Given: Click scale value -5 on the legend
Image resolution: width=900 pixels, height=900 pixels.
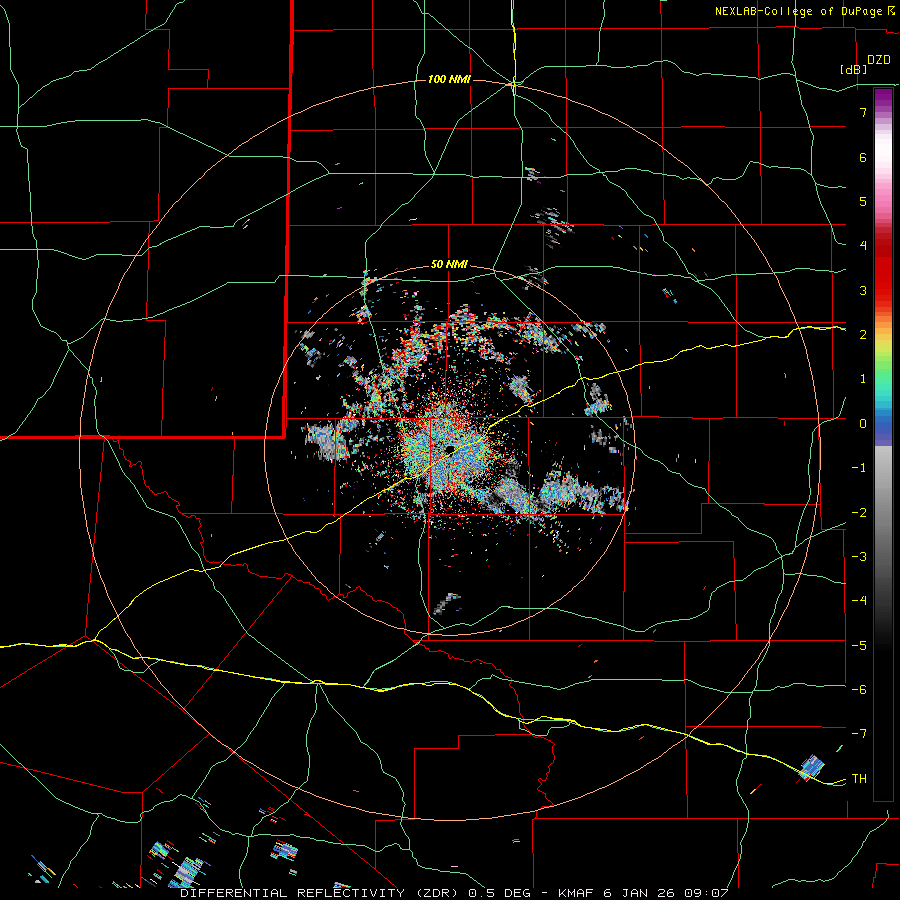Looking at the screenshot, I should tap(859, 646).
